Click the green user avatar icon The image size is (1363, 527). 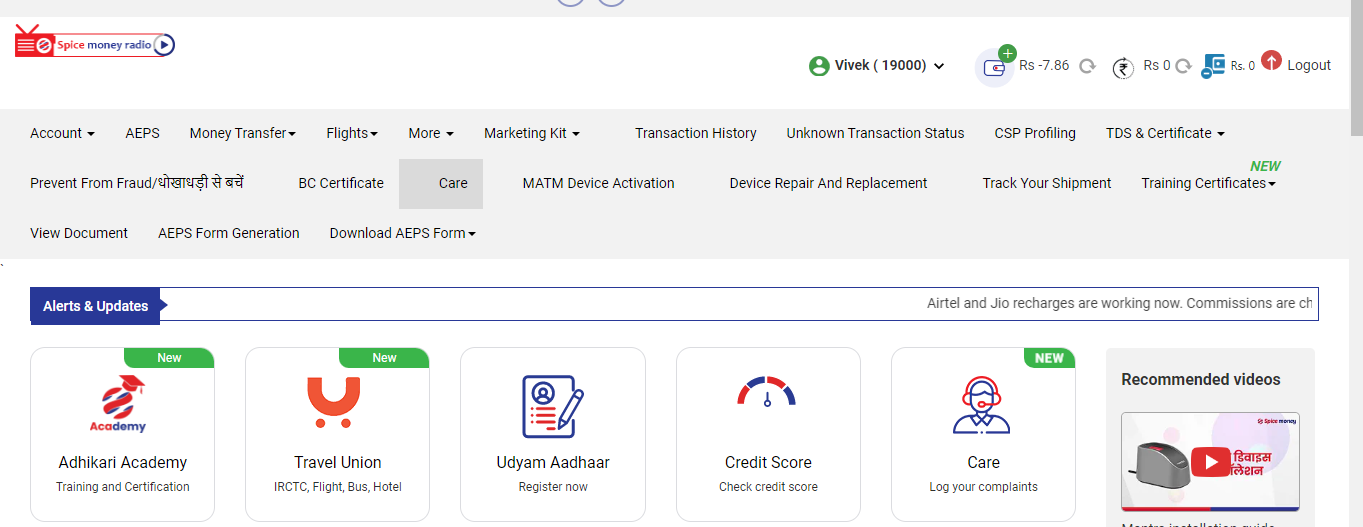pos(819,66)
